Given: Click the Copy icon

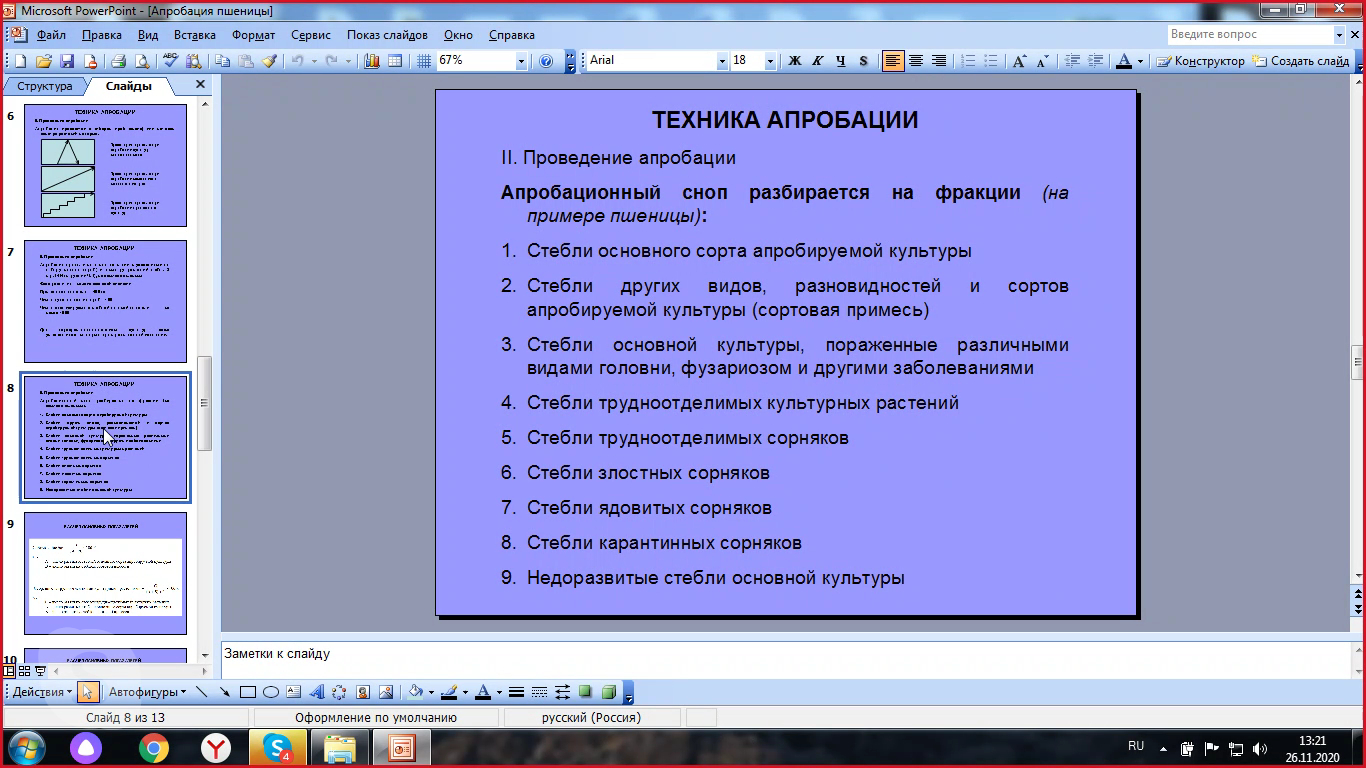Looking at the screenshot, I should (x=222, y=61).
